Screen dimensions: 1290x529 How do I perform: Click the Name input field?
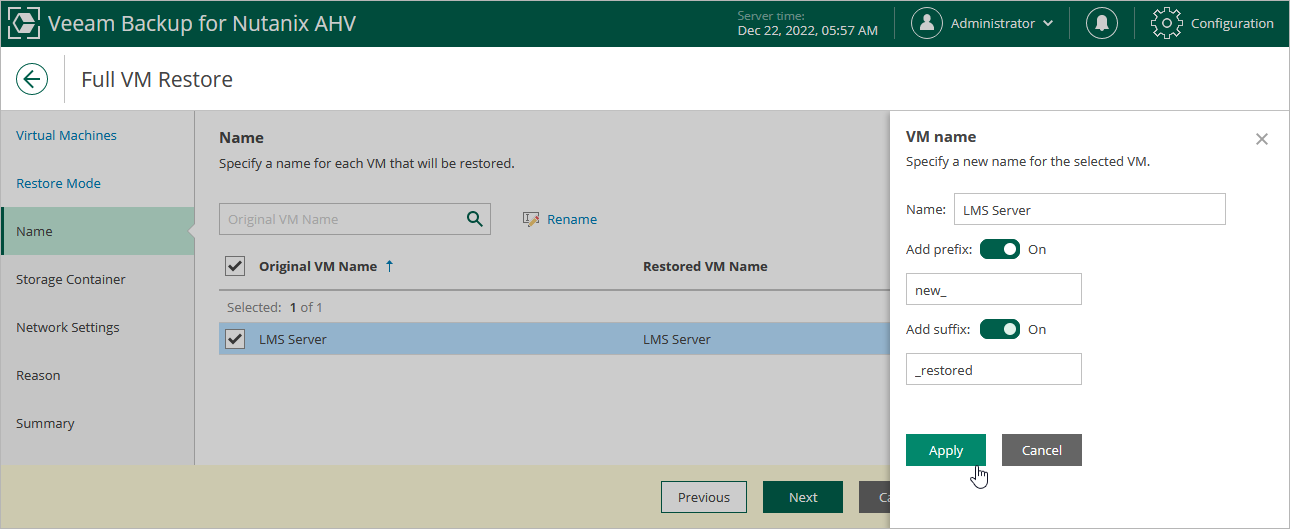(1090, 209)
